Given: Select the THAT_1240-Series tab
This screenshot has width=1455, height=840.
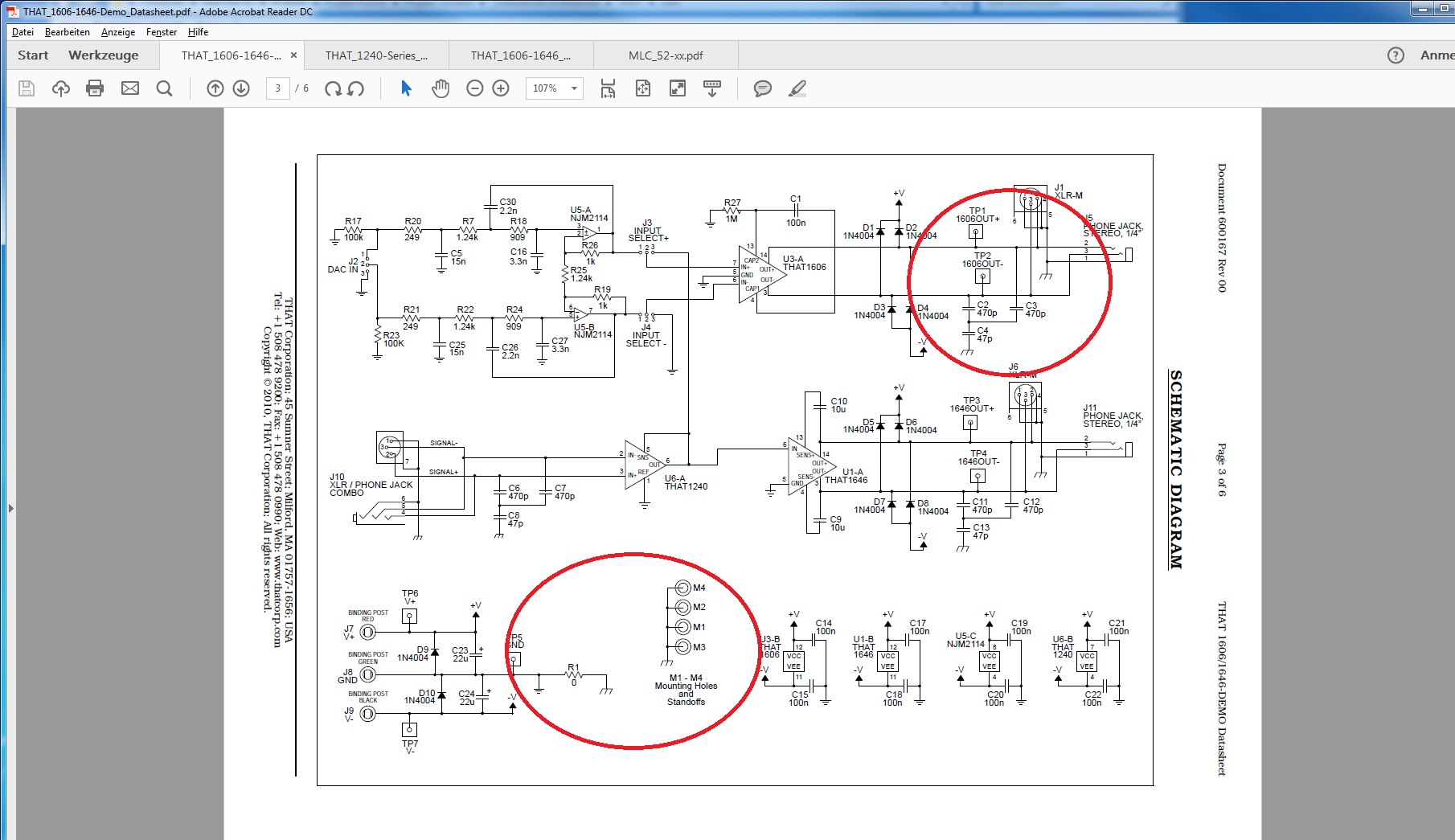Looking at the screenshot, I should coord(376,55).
